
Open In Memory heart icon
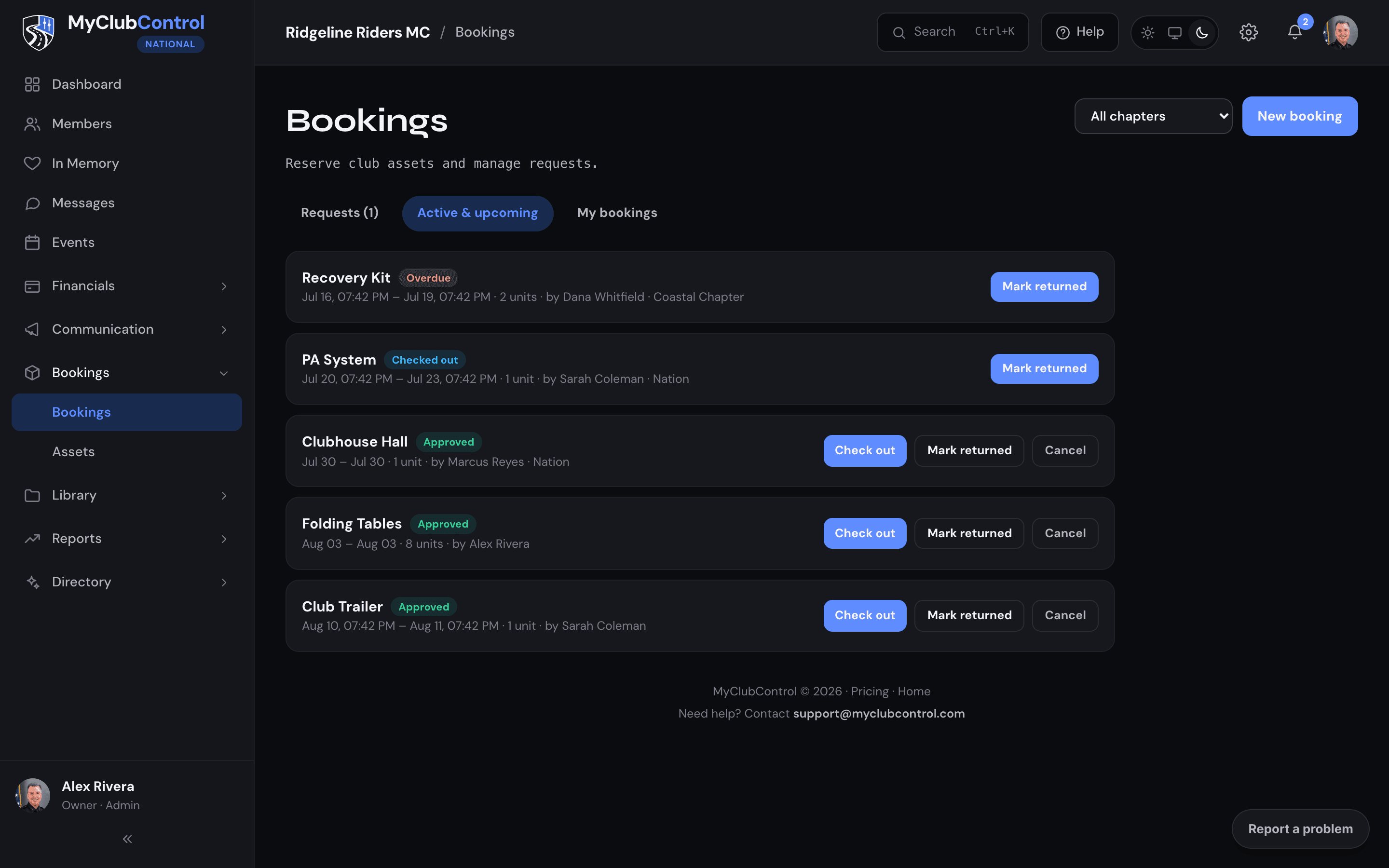(32, 163)
